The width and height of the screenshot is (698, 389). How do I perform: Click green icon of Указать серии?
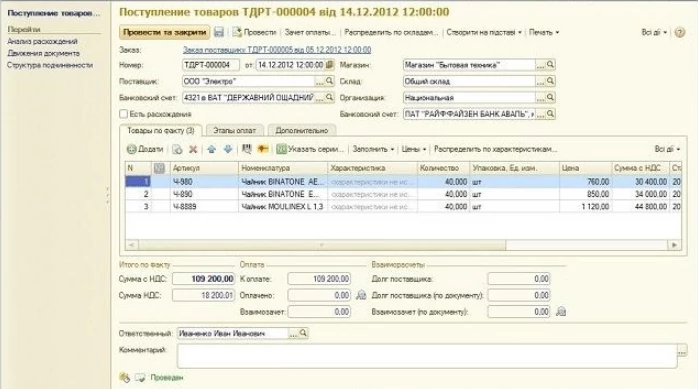coord(281,150)
